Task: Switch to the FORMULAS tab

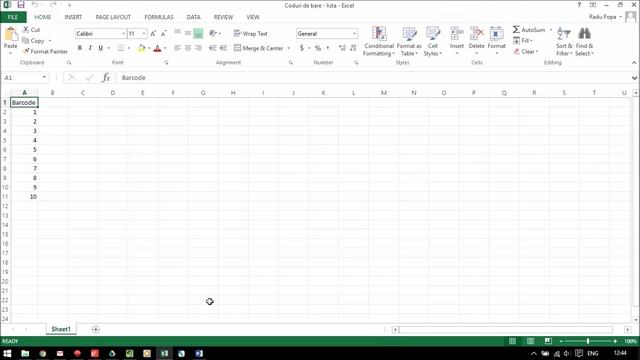Action: click(x=159, y=17)
